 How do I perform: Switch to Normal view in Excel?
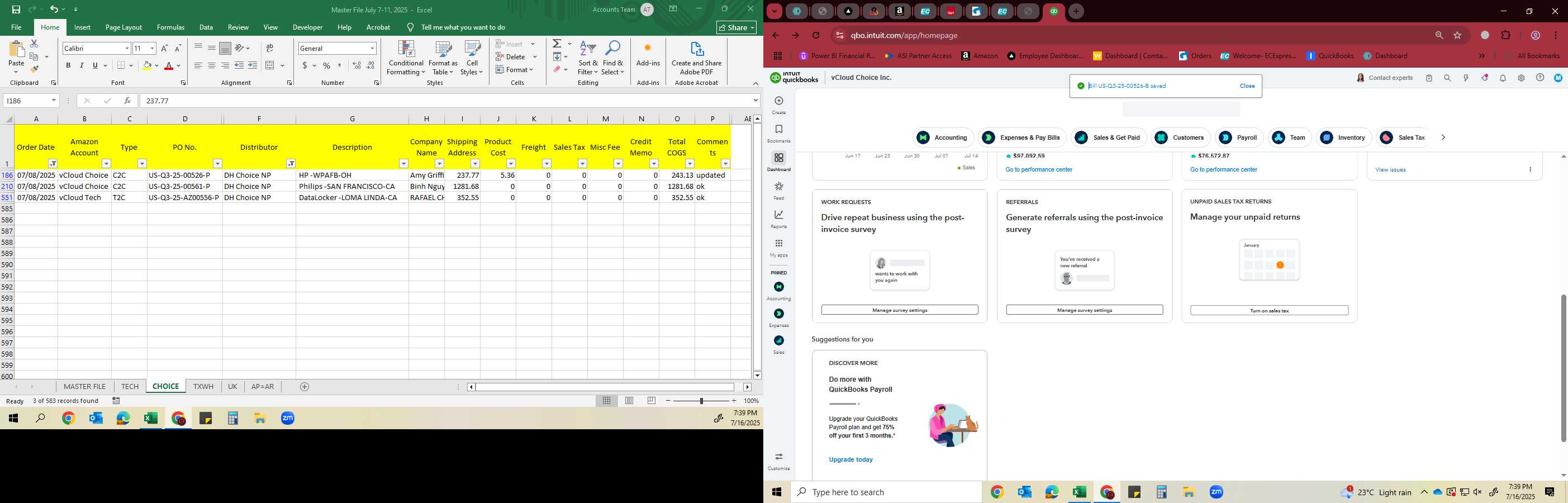(x=607, y=401)
